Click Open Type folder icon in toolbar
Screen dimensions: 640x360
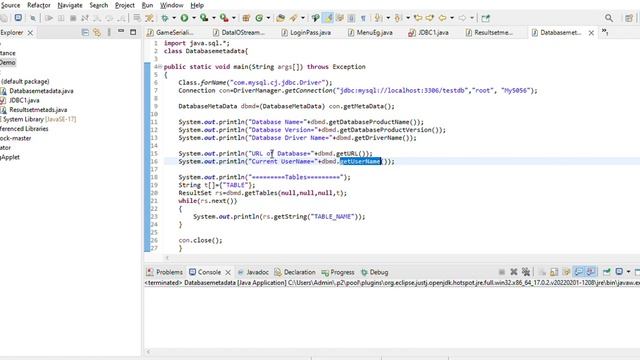[x=280, y=18]
